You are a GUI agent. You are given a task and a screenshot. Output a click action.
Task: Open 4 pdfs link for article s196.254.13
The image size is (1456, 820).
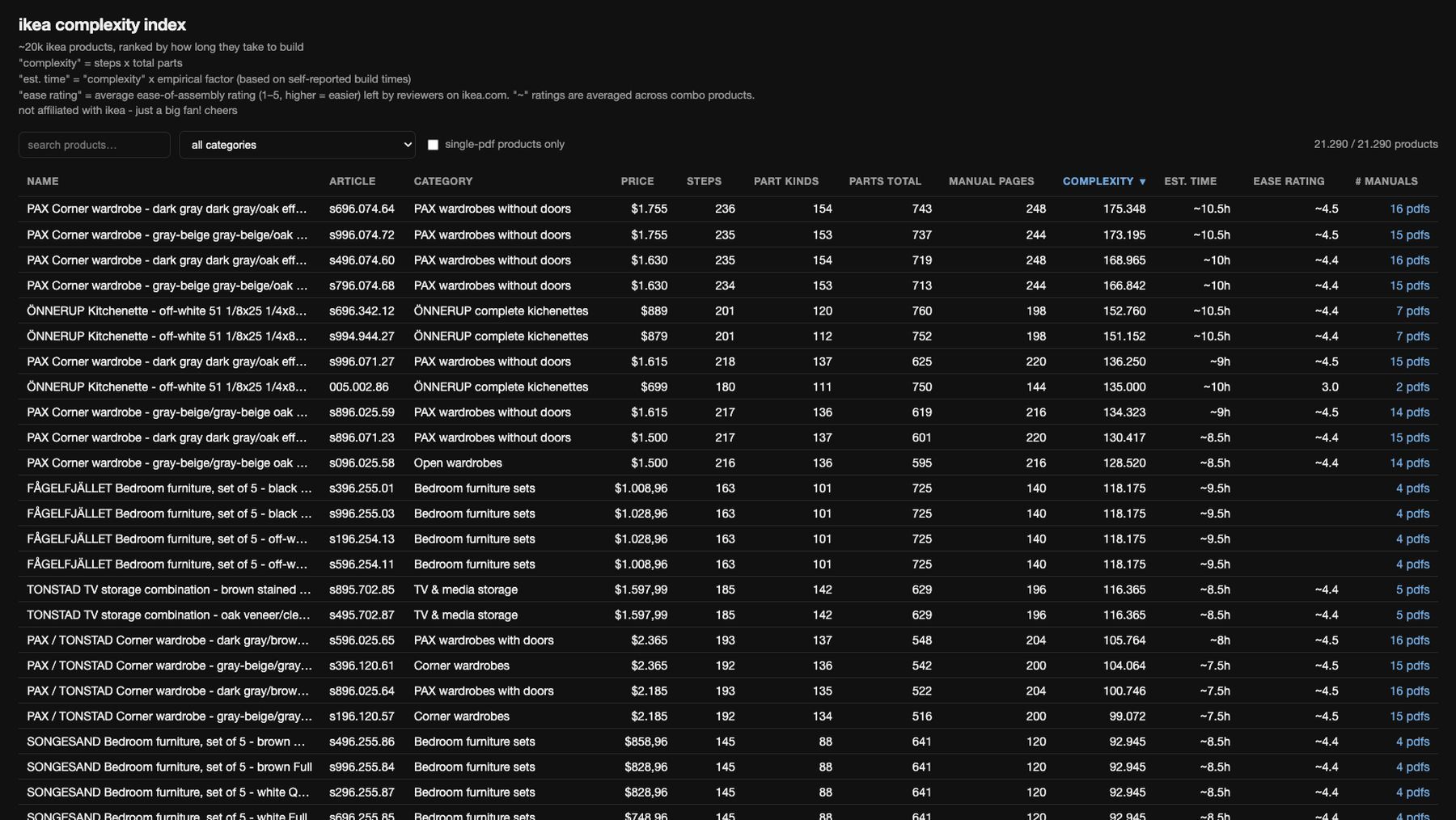pos(1412,539)
